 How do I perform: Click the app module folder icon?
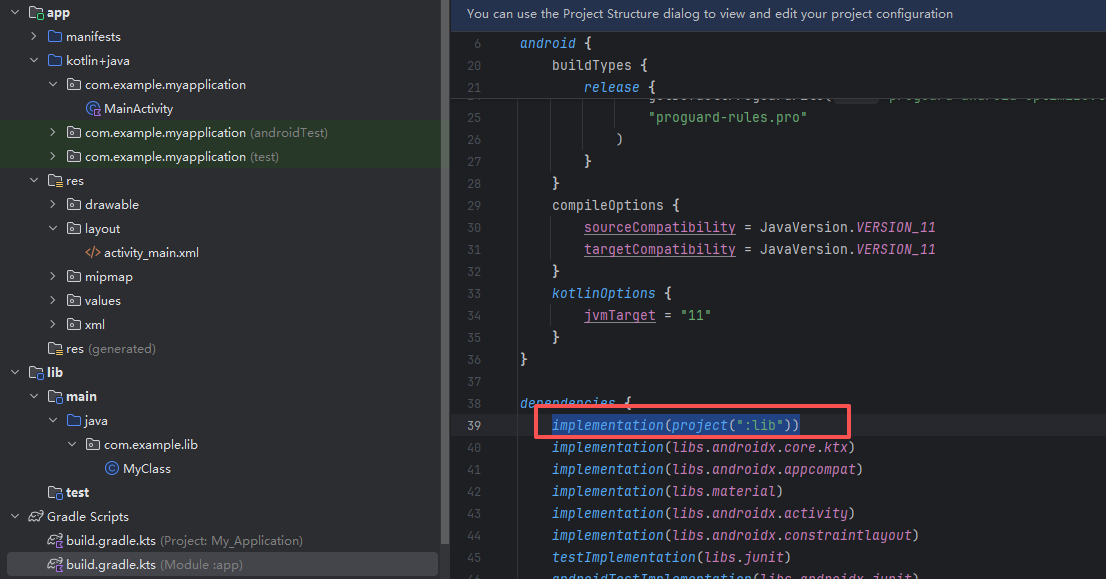pyautogui.click(x=36, y=13)
